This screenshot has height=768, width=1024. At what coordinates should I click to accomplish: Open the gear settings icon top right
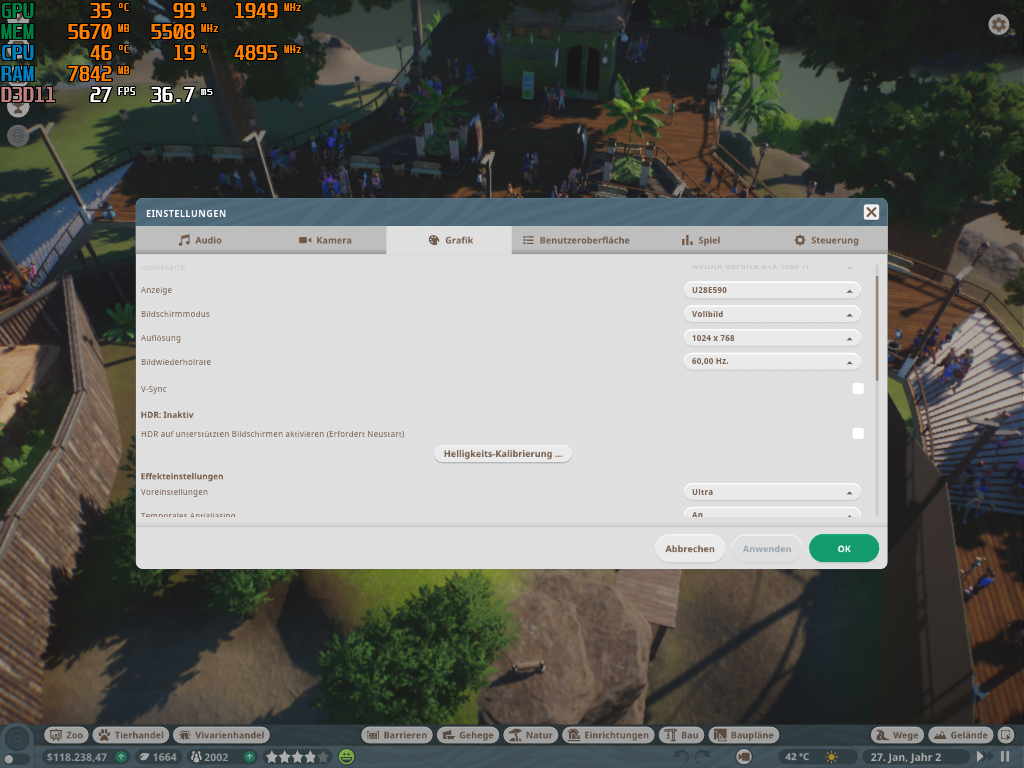pyautogui.click(x=999, y=25)
